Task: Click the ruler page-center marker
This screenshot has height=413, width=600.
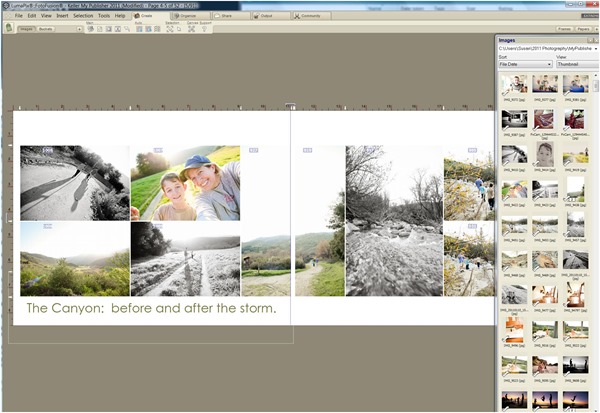Action: pos(290,105)
